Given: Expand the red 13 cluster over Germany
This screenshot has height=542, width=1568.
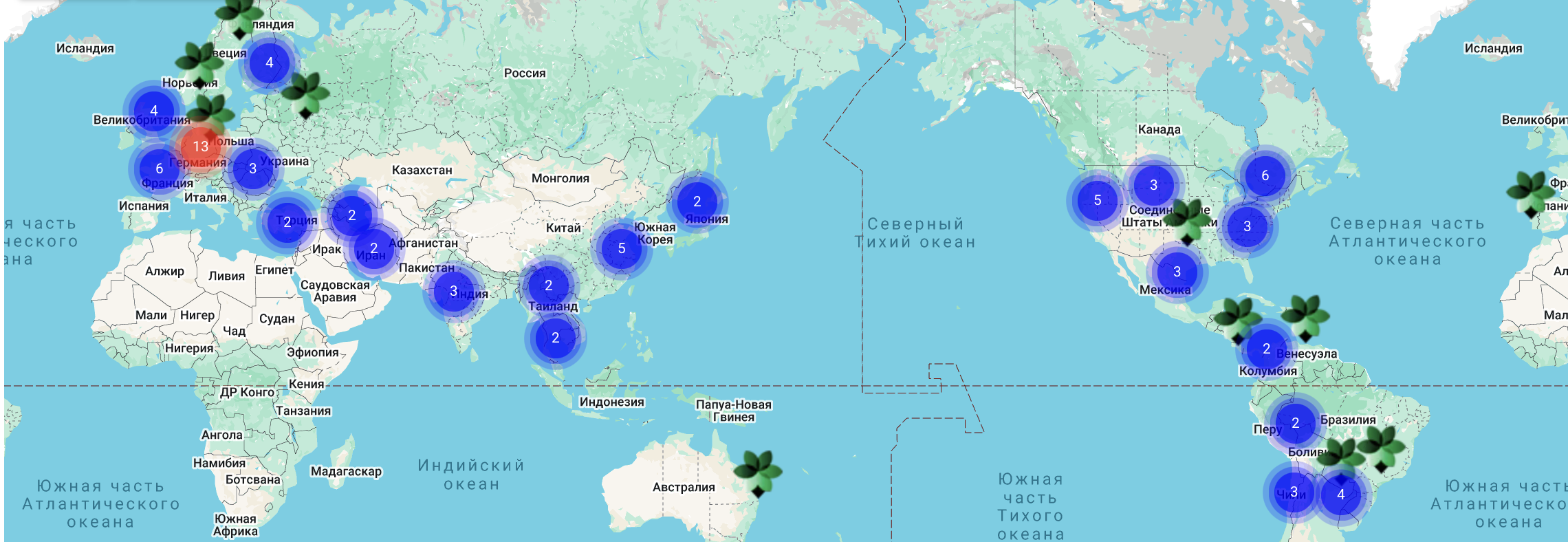Looking at the screenshot, I should coord(200,146).
